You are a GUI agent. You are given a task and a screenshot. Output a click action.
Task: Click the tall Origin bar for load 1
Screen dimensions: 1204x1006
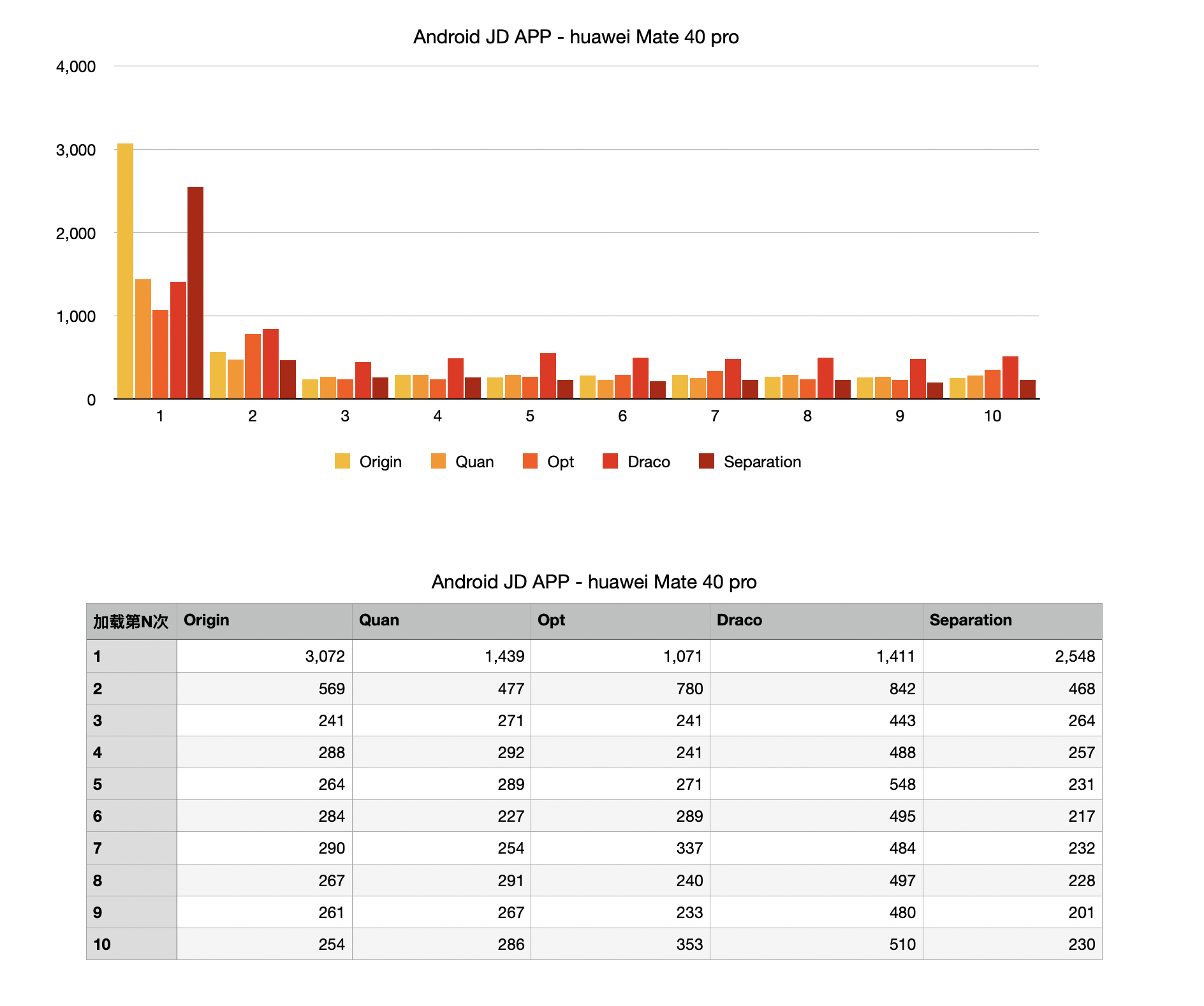(126, 271)
